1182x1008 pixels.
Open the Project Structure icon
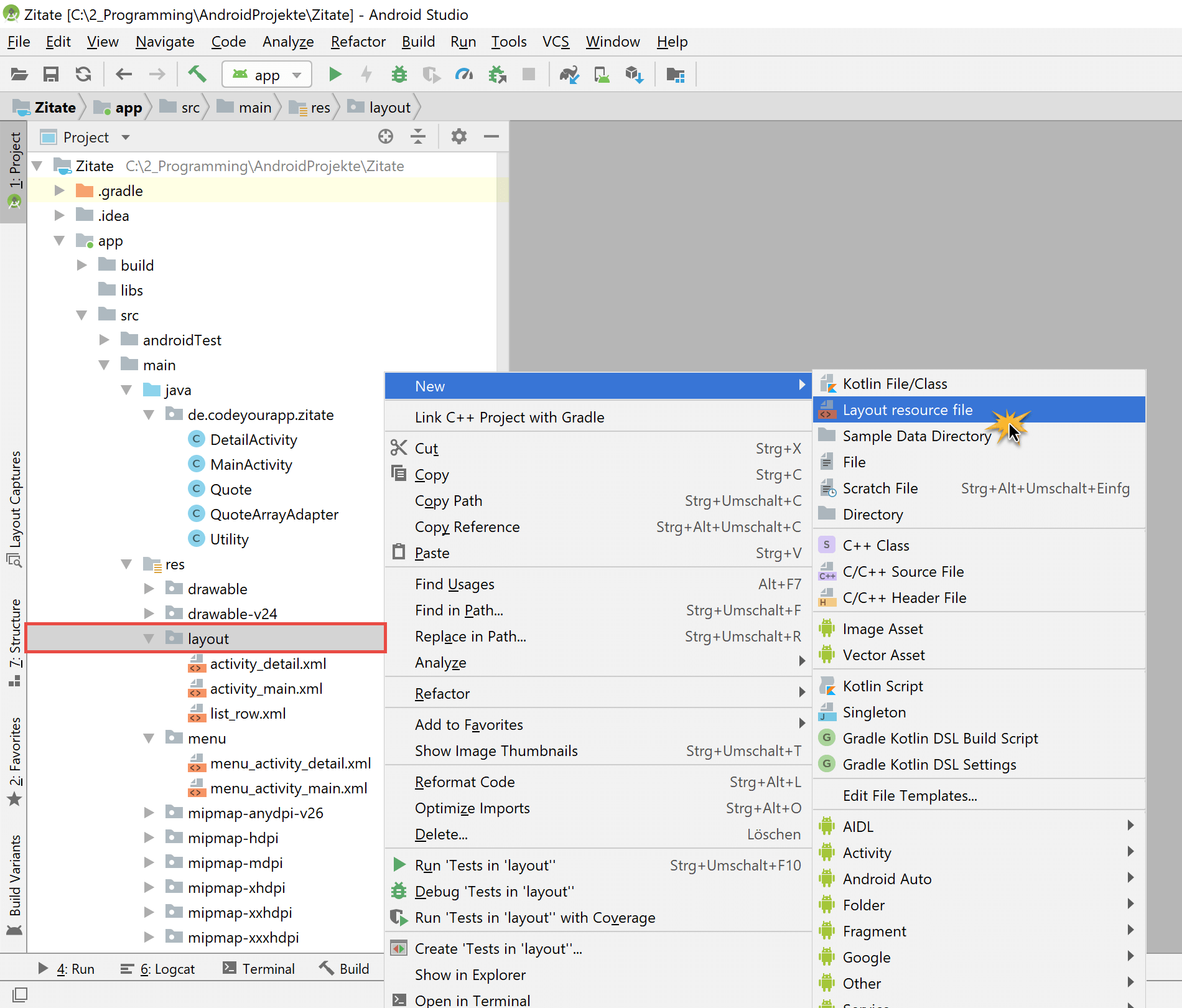point(676,75)
